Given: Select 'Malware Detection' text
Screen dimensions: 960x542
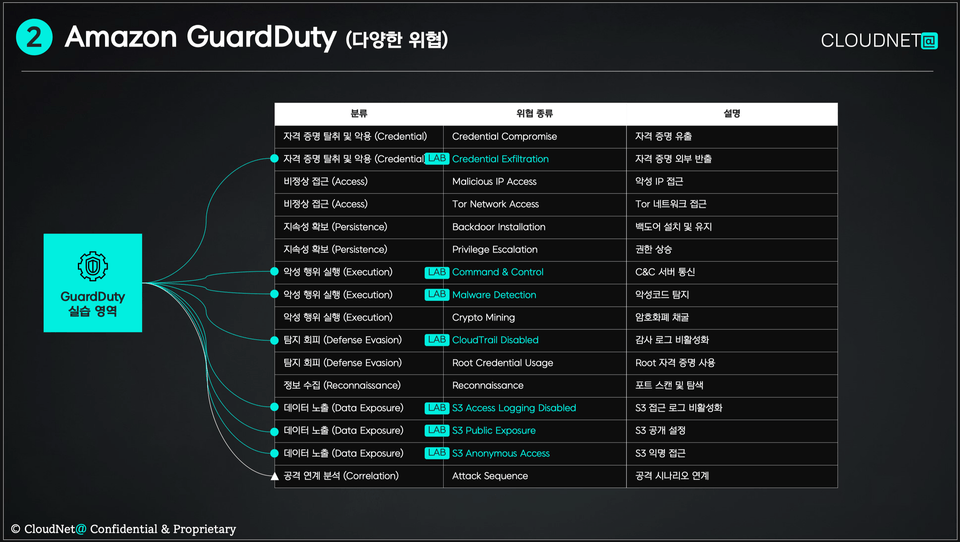Looking at the screenshot, I should [494, 295].
